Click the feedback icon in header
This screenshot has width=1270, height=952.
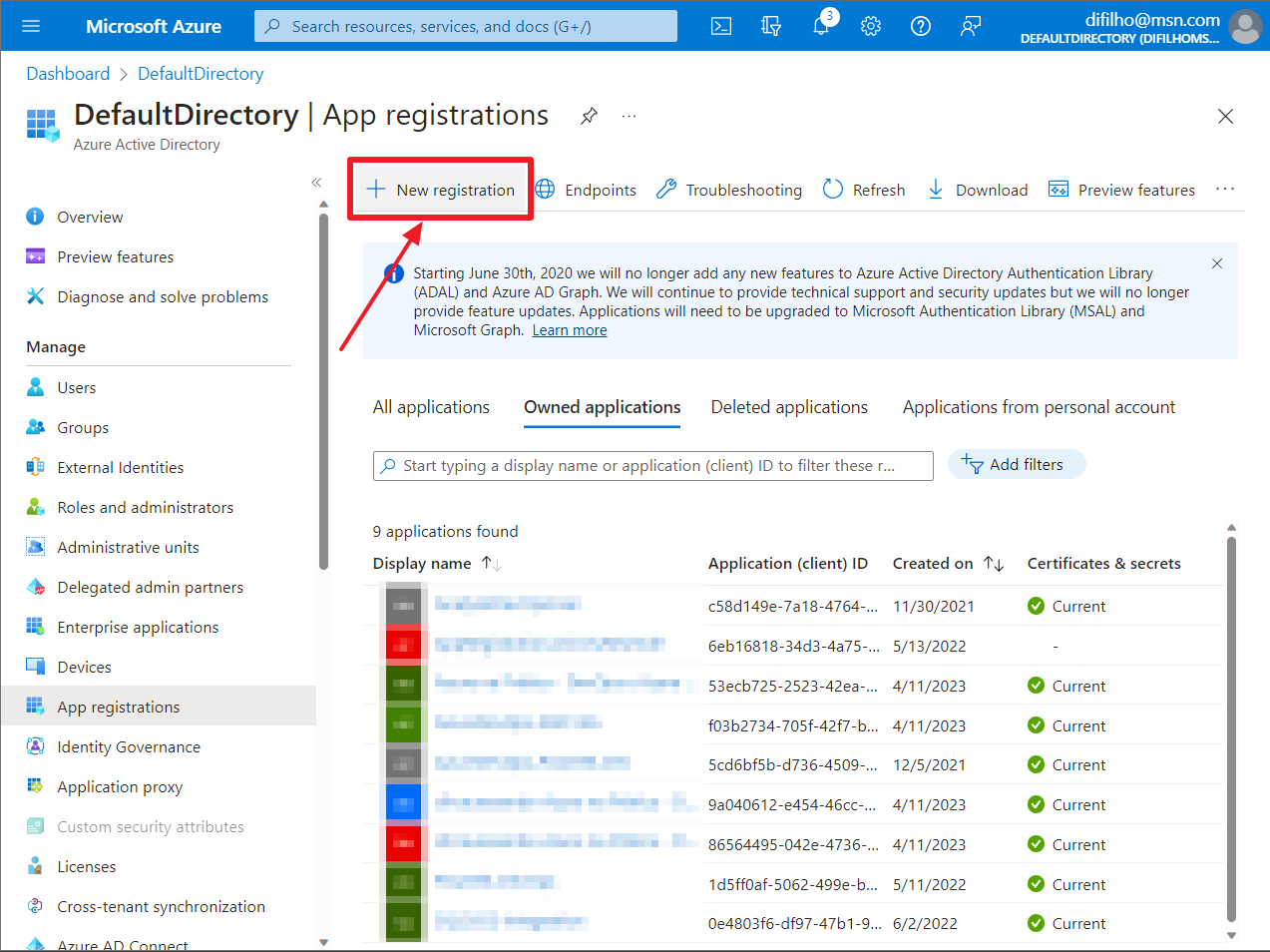pos(971,26)
